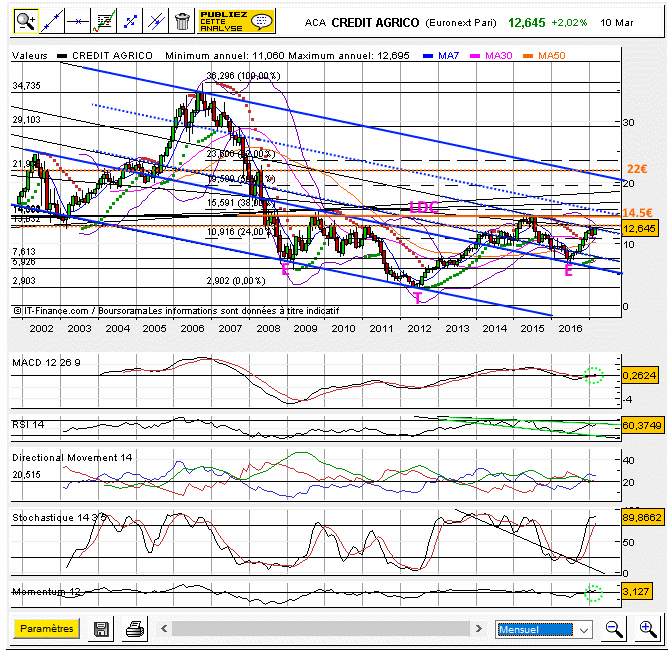
Task: Select the dashed segment drawing tool
Action: pos(130,21)
